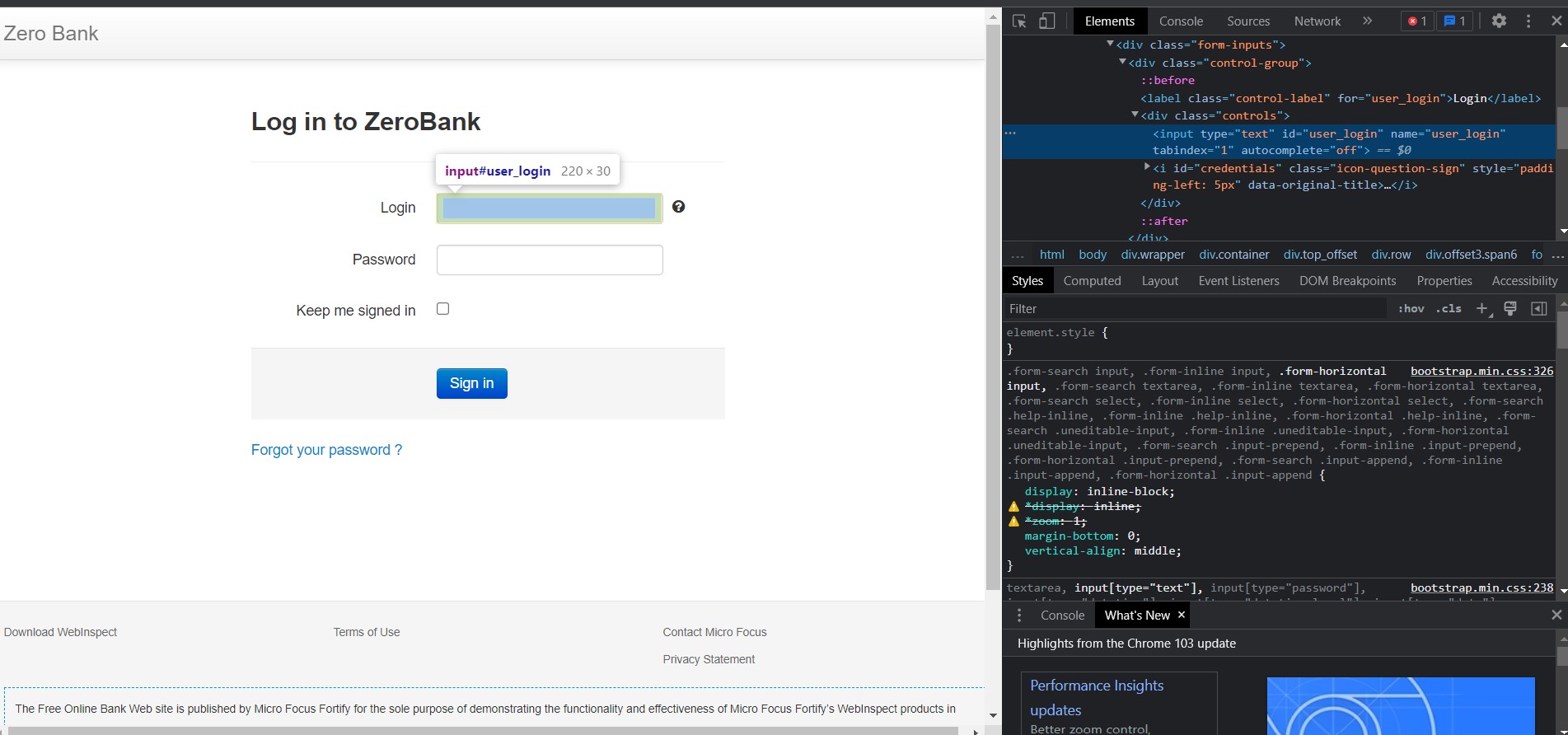Image resolution: width=1568 pixels, height=735 pixels.
Task: Open bootstrap.min.css:326 source link
Action: point(1481,371)
